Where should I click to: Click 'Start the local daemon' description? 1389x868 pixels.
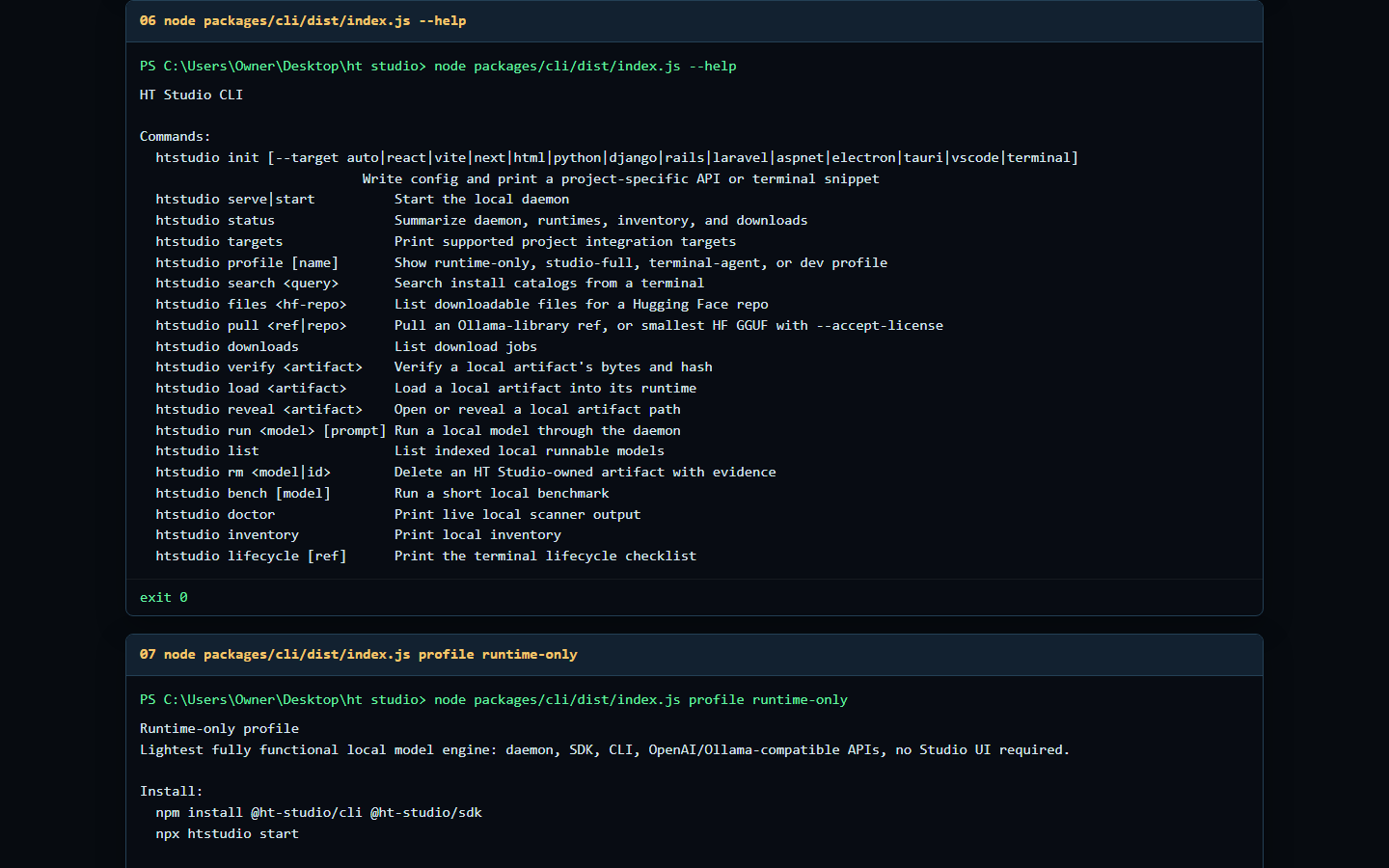[x=481, y=199]
